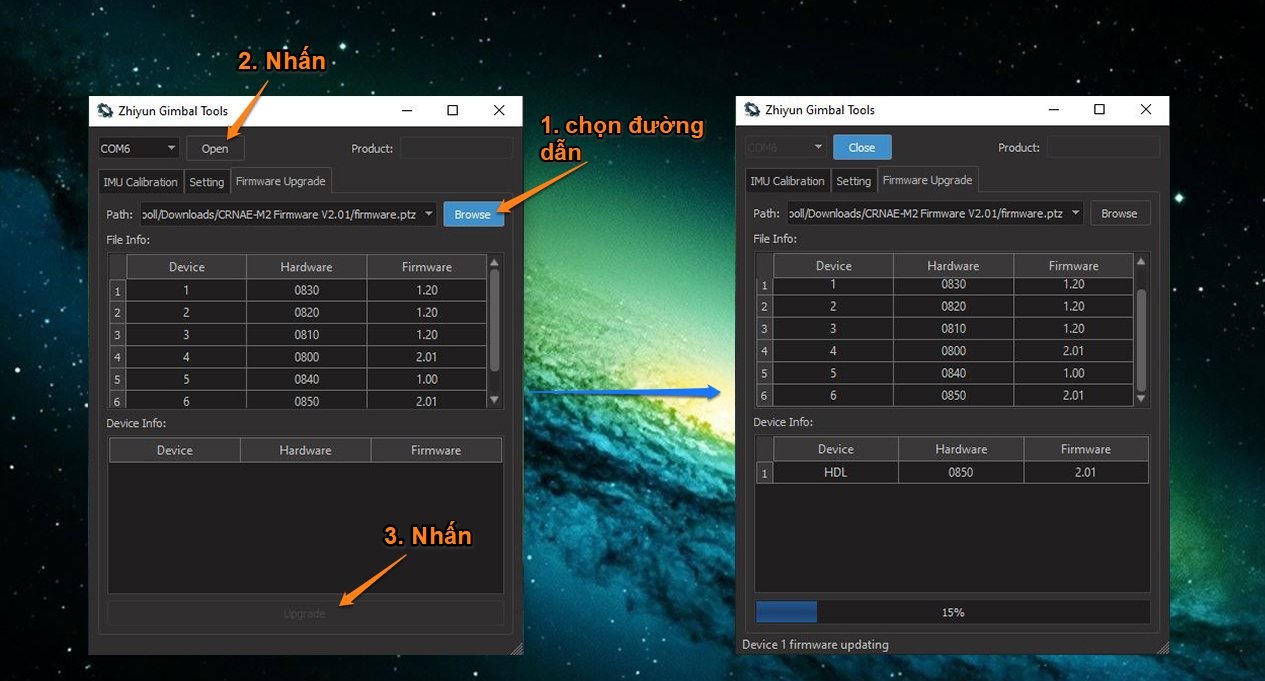This screenshot has height=681, width=1265.
Task: Maximize the window showing 15% progress
Action: [x=1100, y=109]
